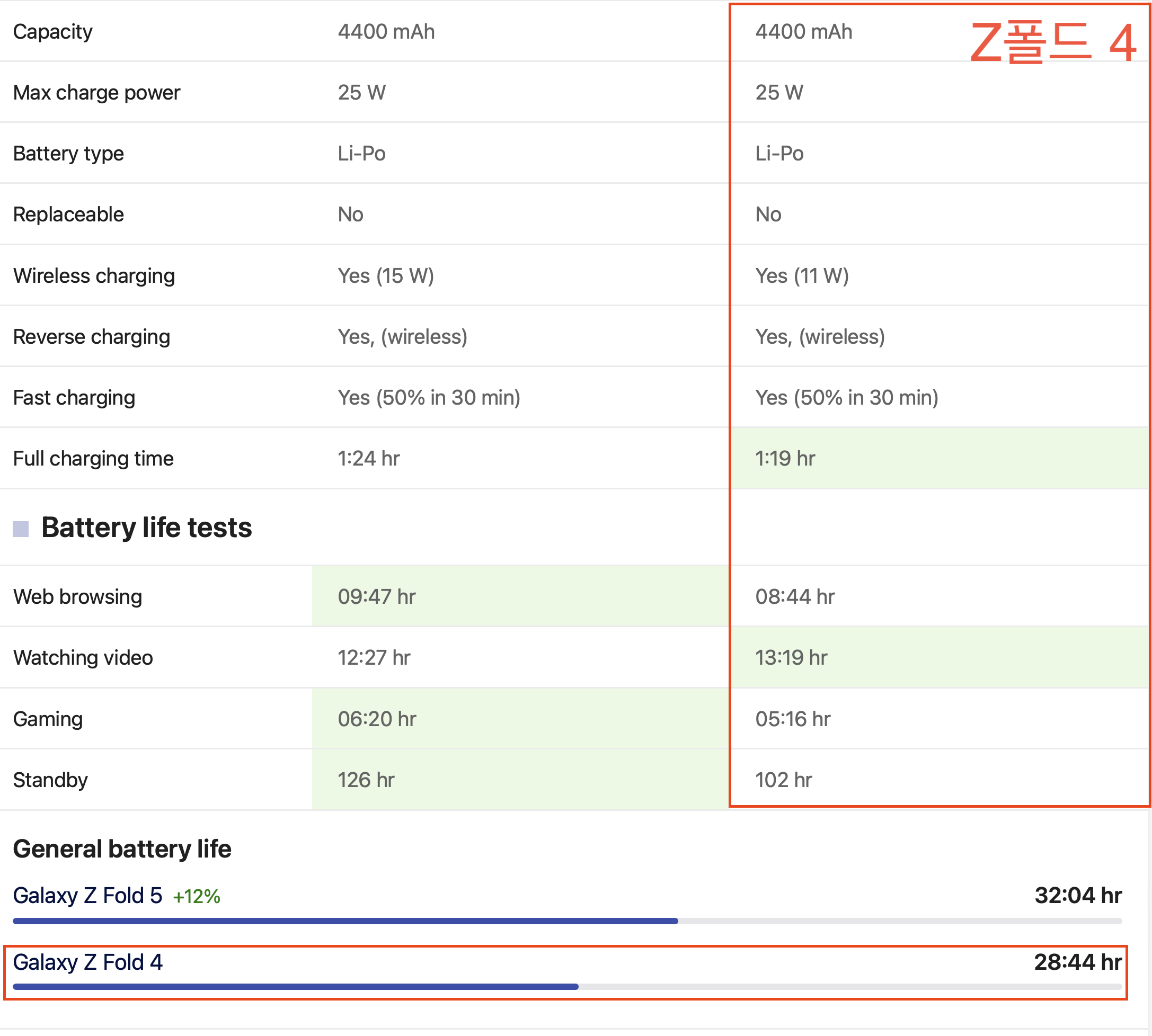Click the Gaming row label
1152x1036 pixels.
(x=48, y=719)
